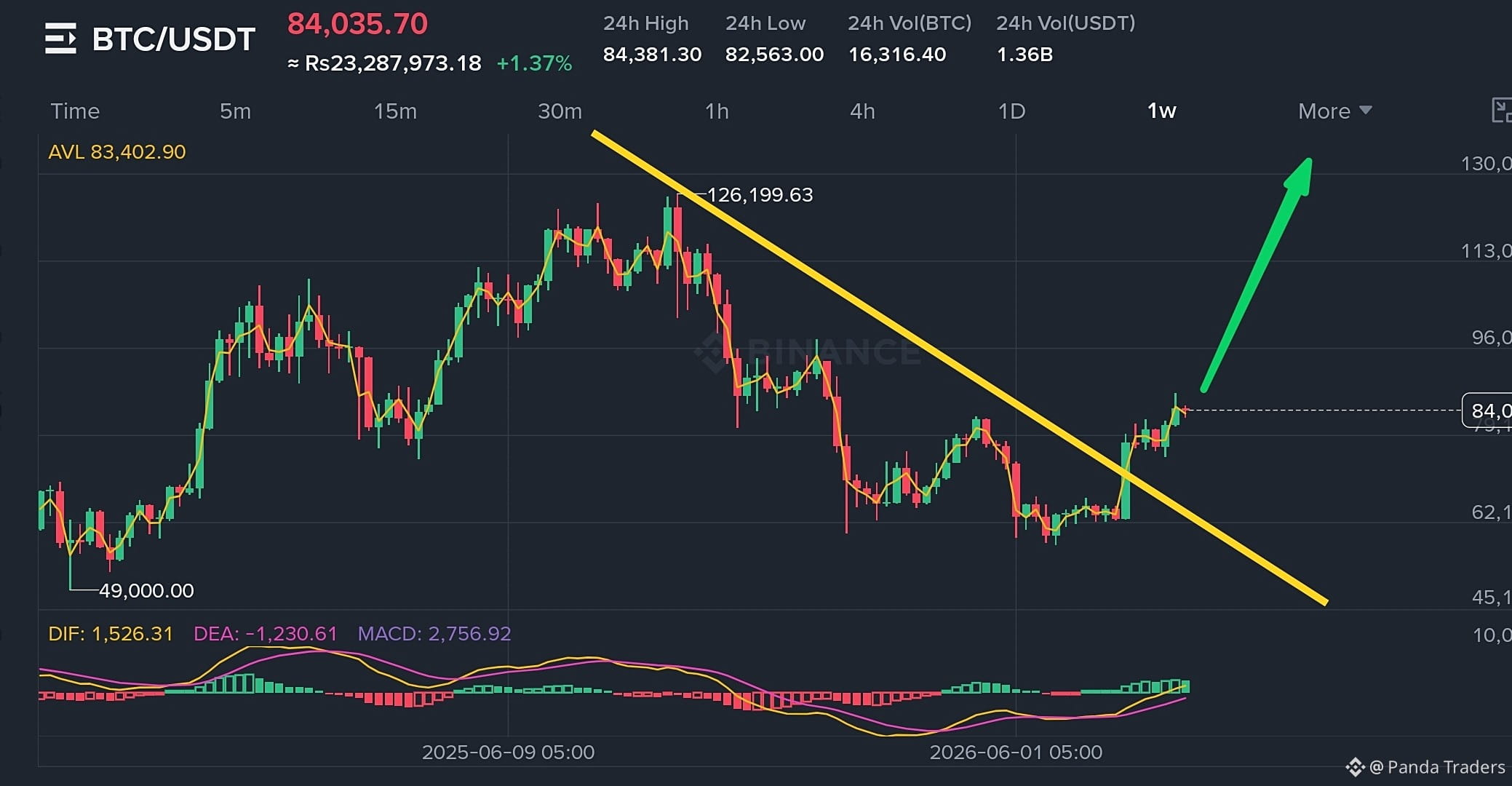Switch to the Time line chart tab
The image size is (1512, 786).
75,111
